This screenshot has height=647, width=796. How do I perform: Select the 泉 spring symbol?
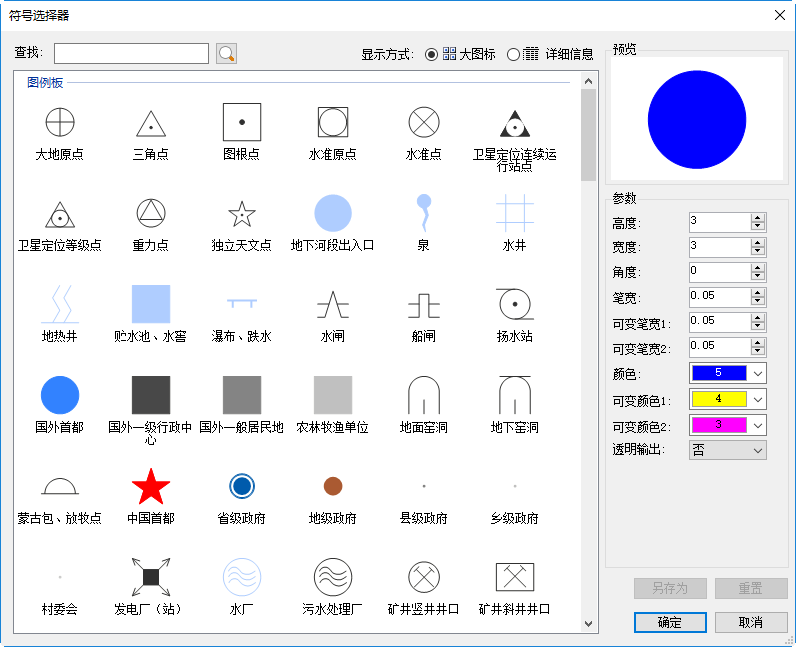point(423,213)
